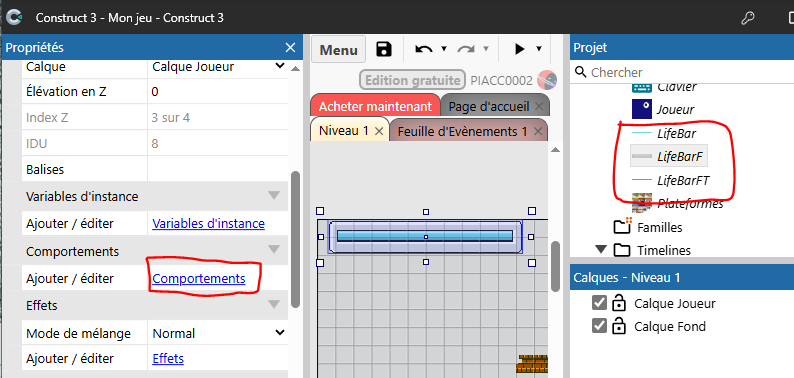Click the Familles folder icon
The image size is (794, 378).
(622, 226)
